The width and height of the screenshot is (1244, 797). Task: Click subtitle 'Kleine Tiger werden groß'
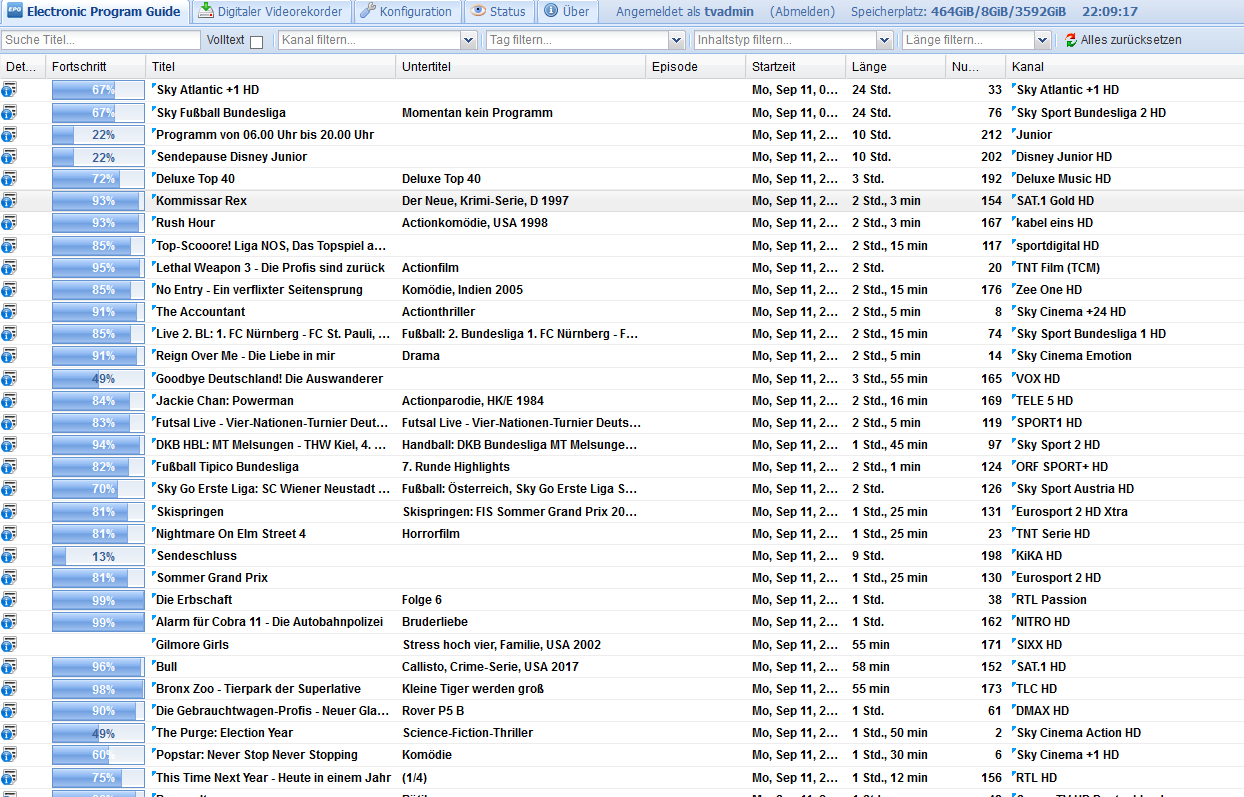[x=474, y=689]
